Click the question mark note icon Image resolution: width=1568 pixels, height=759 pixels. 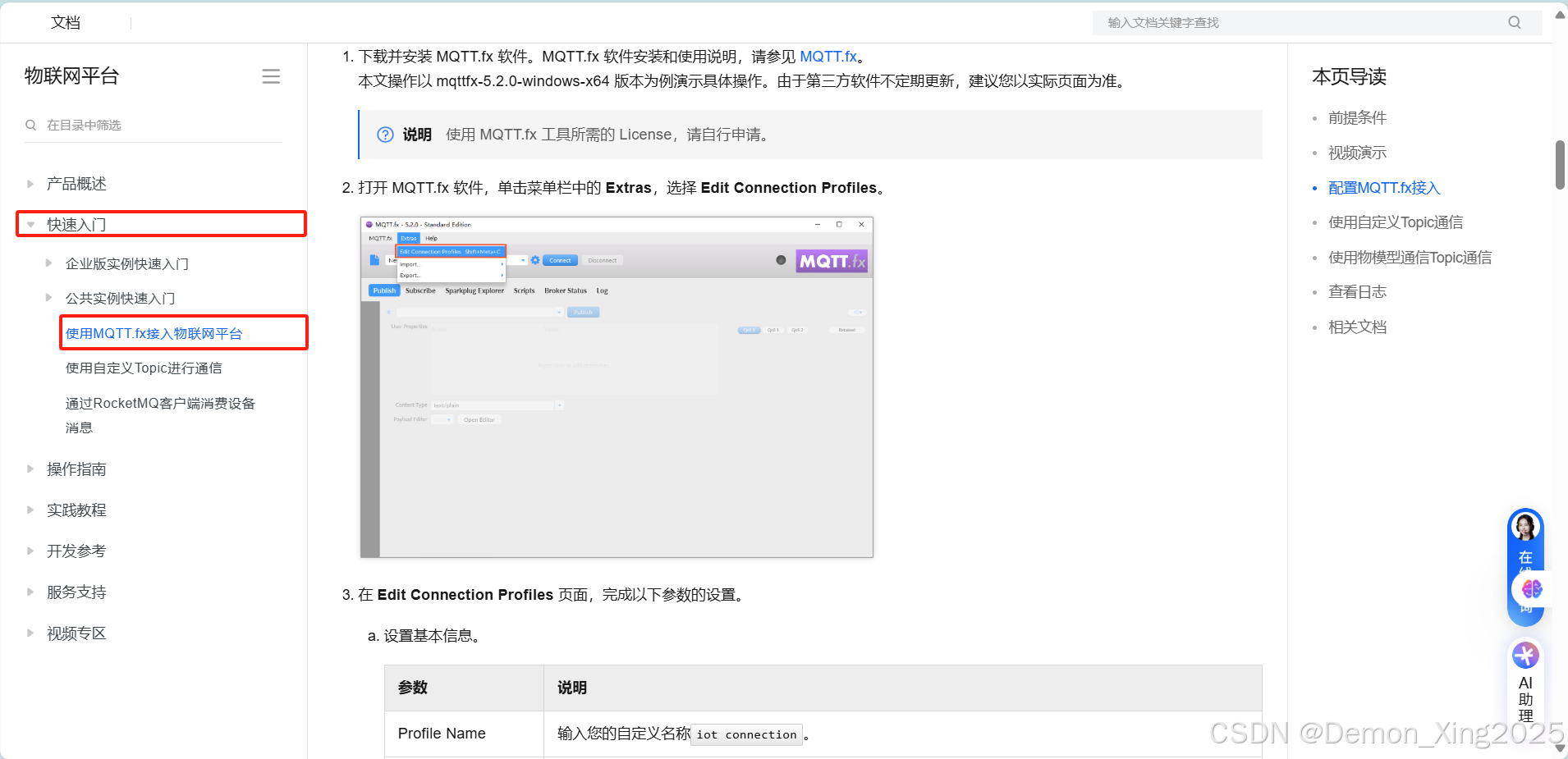click(385, 135)
